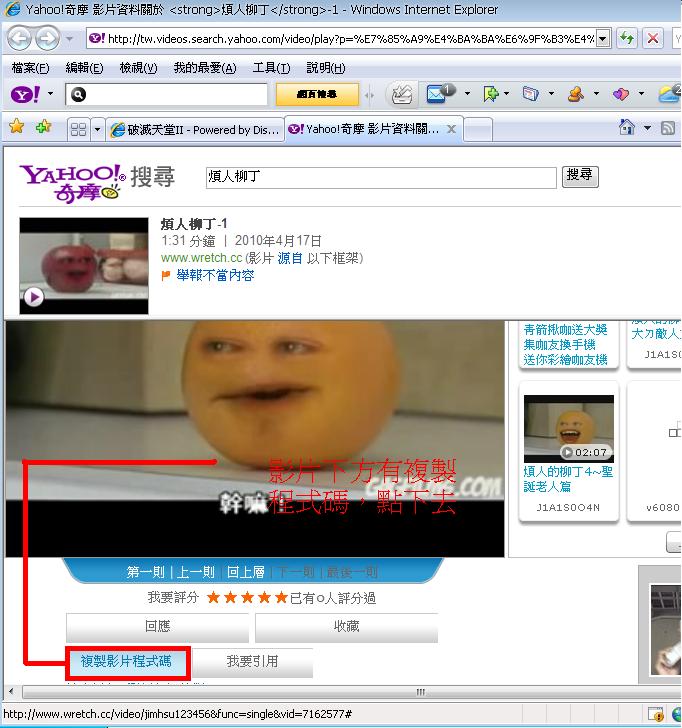This screenshot has width=682, height=728.
Task: Click the 回應 button
Action: (x=157, y=627)
